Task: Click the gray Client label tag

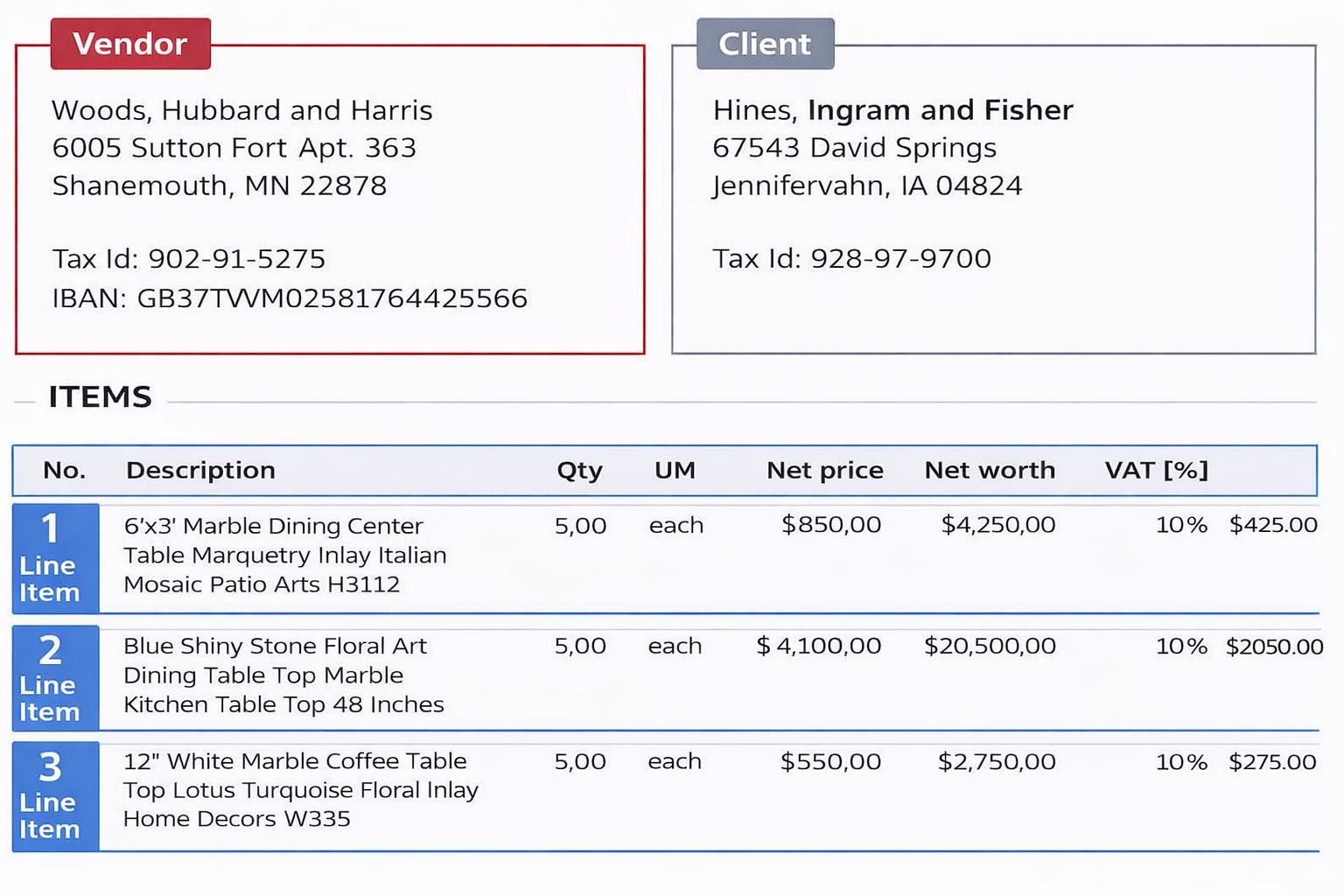Action: (765, 44)
